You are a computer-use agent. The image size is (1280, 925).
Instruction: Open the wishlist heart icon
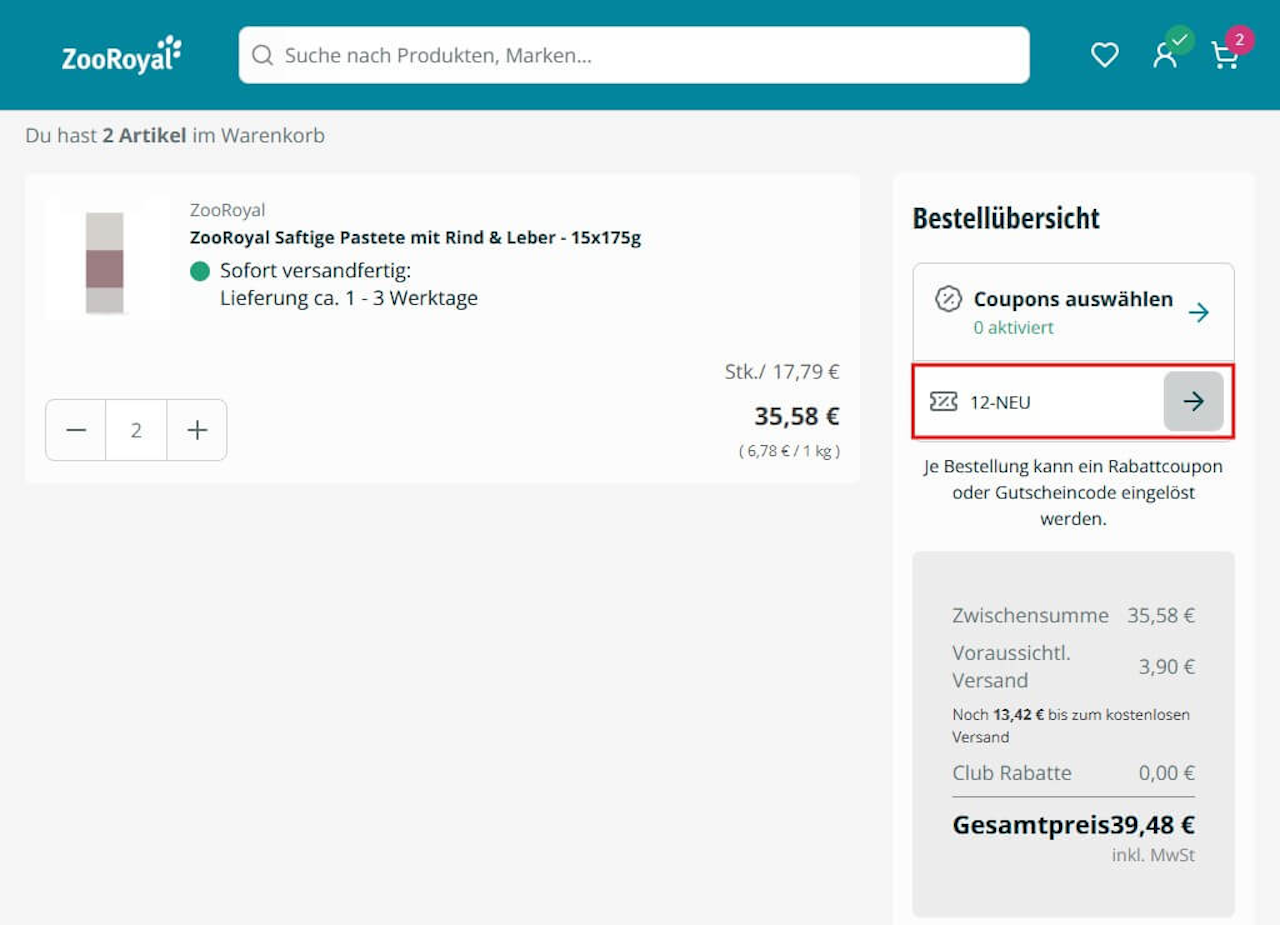[1104, 55]
